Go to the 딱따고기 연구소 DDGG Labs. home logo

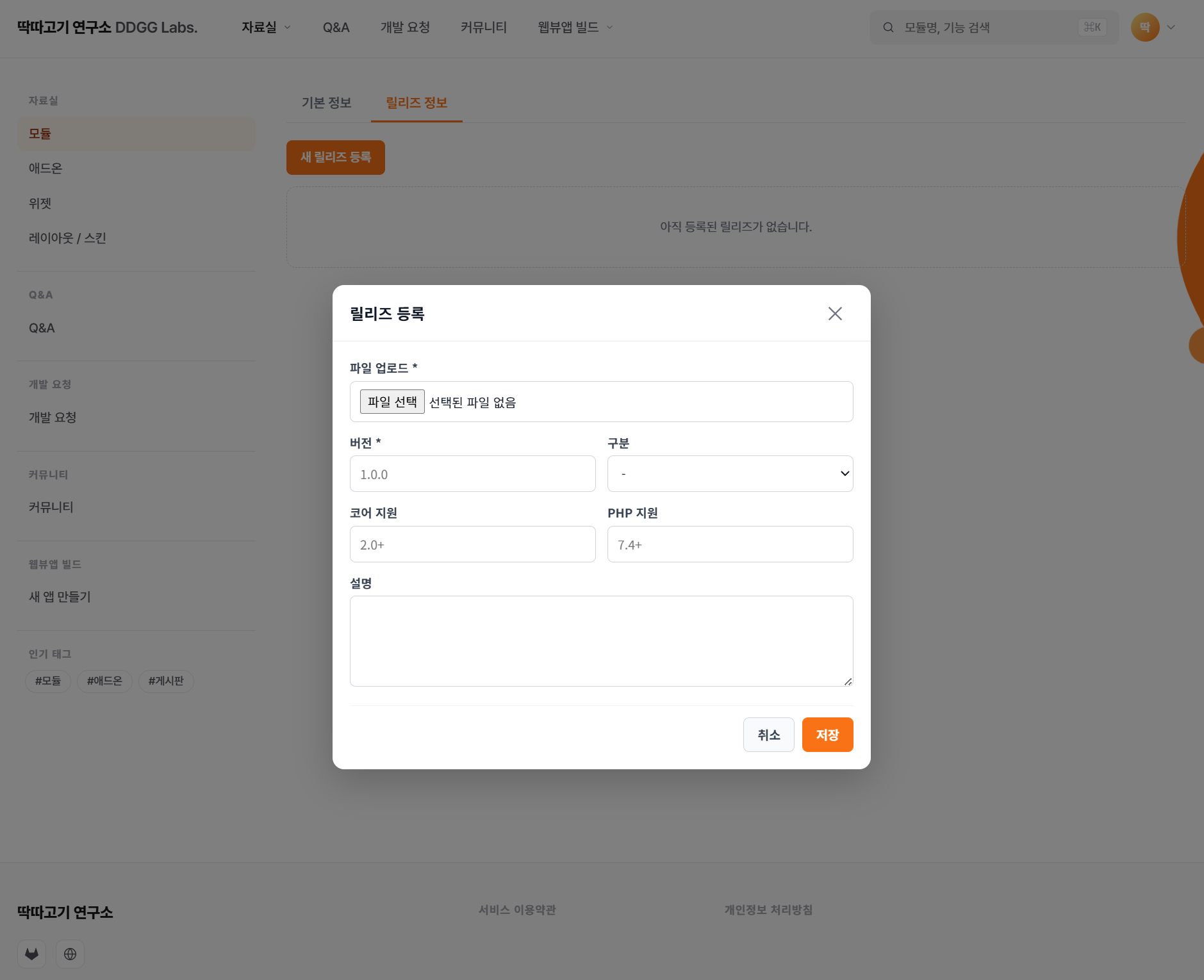(x=107, y=28)
